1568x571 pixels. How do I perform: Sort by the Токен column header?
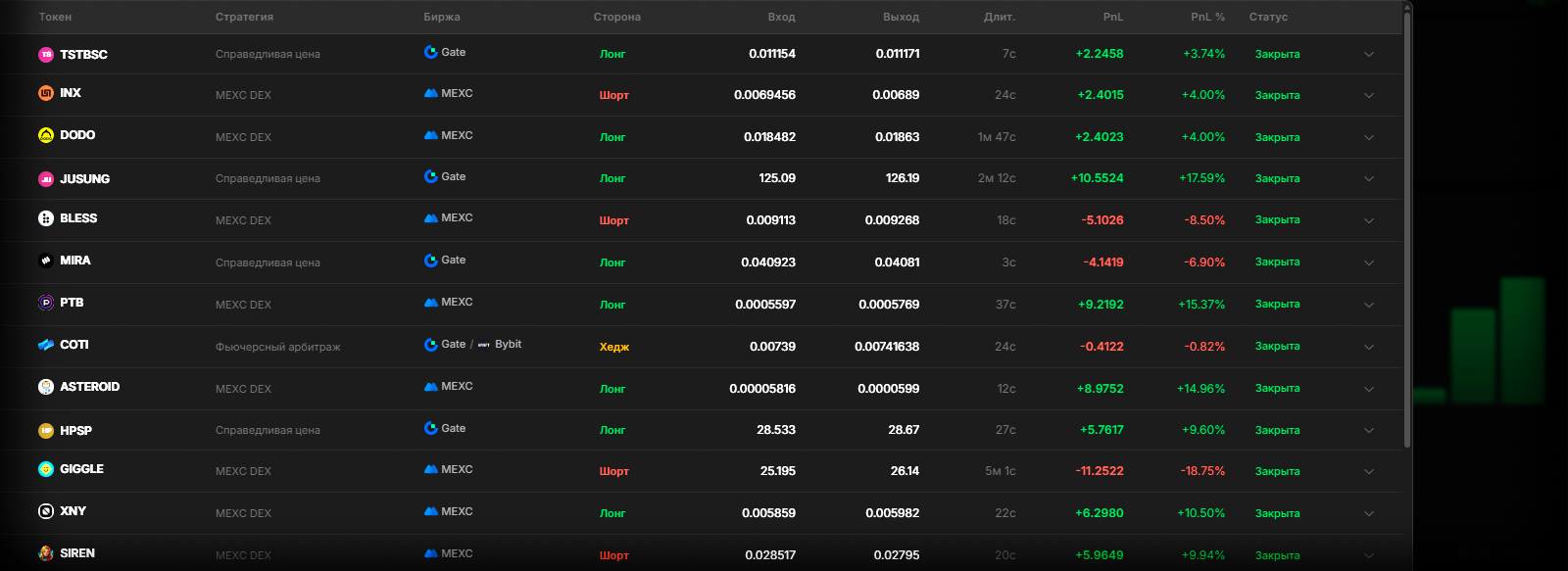point(55,17)
